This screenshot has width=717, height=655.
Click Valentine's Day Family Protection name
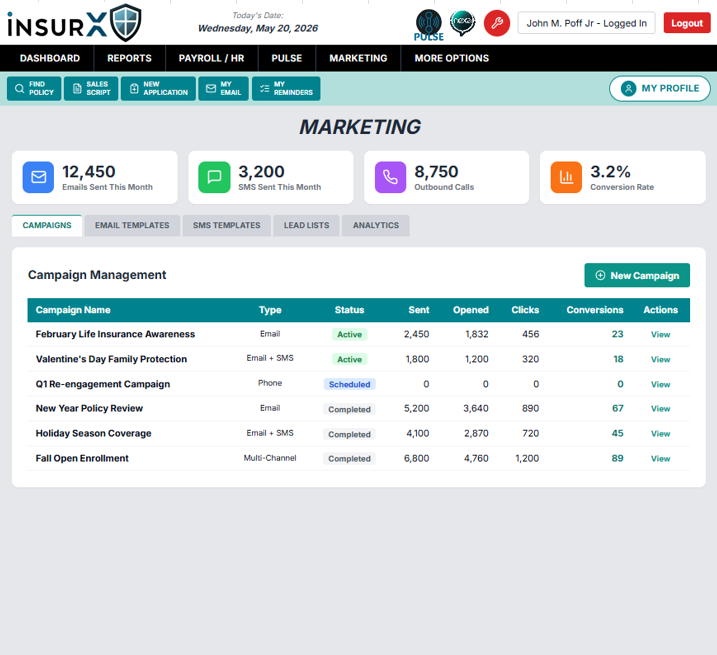point(111,359)
